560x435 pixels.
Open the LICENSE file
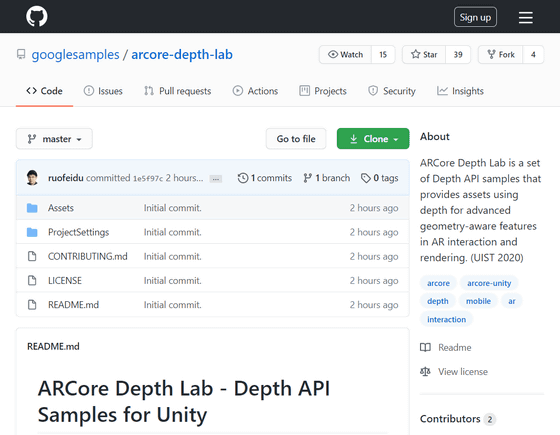tap(65, 281)
